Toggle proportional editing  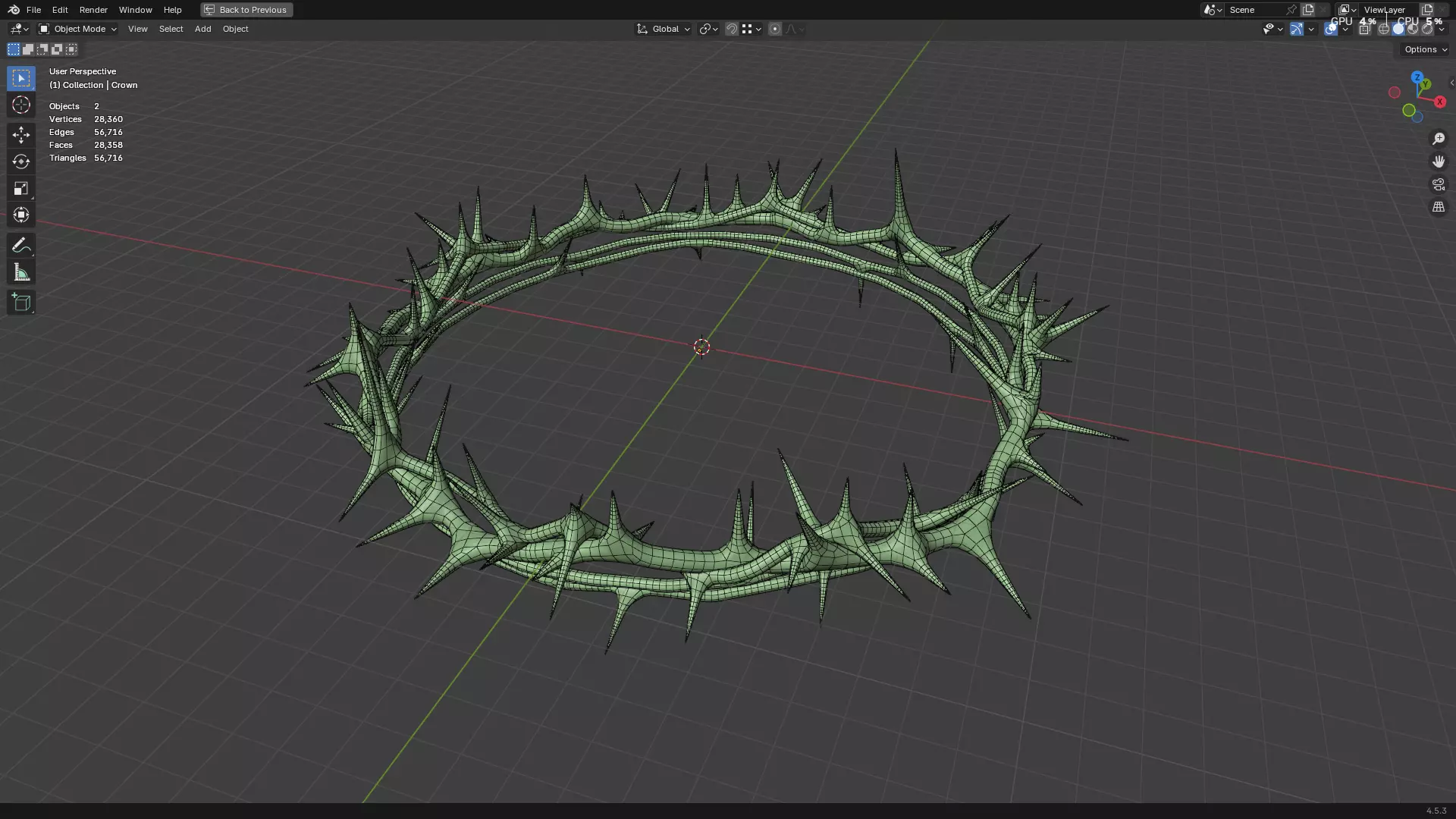pyautogui.click(x=774, y=29)
